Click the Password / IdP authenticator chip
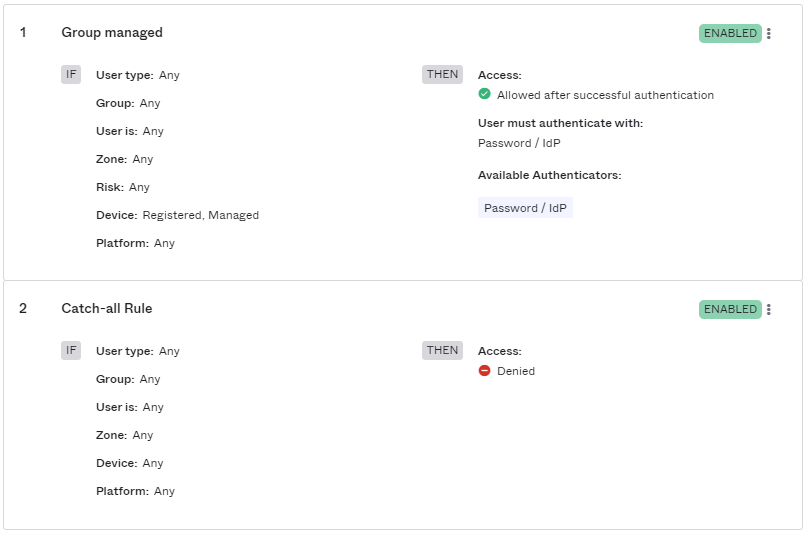The image size is (806, 534). pos(525,208)
